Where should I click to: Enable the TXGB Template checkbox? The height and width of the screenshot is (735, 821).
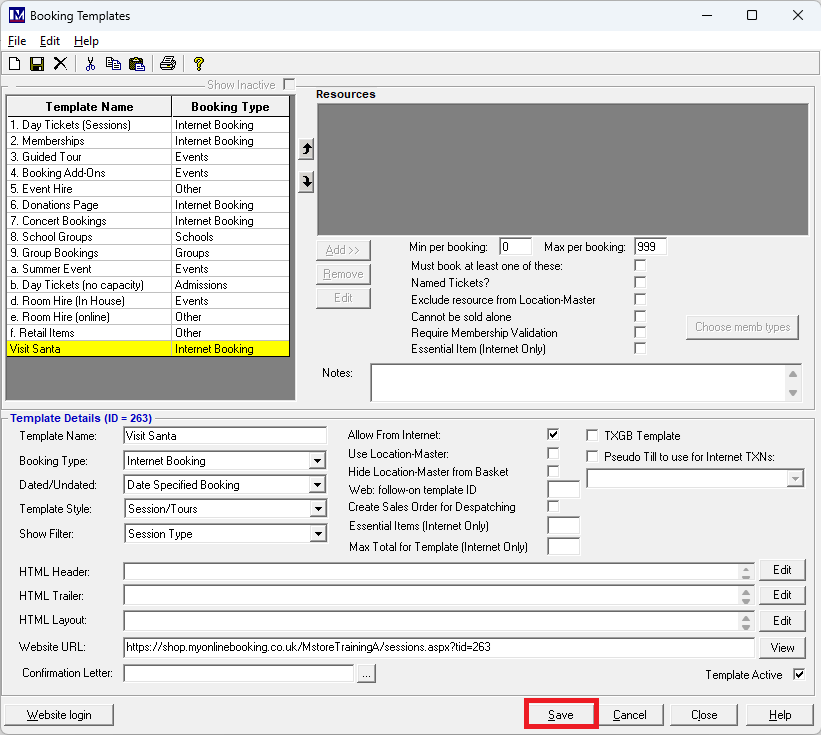click(x=593, y=436)
